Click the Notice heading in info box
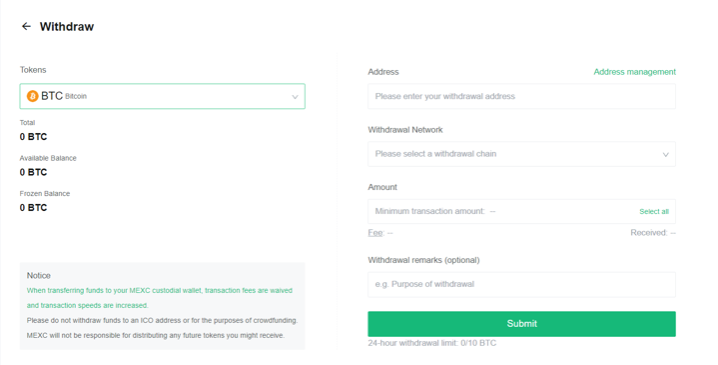Viewport: 718px width, 365px height. tap(38, 275)
